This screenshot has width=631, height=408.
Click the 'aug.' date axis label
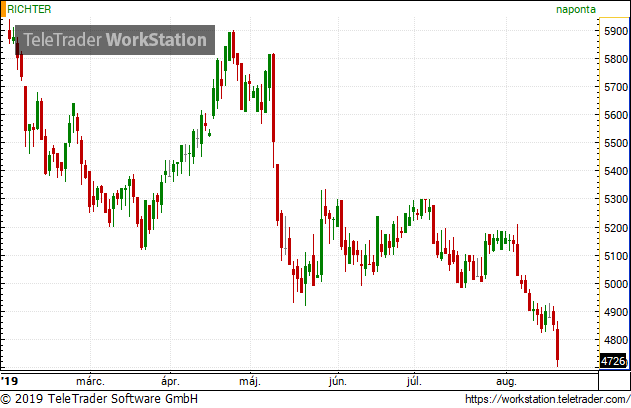506,381
